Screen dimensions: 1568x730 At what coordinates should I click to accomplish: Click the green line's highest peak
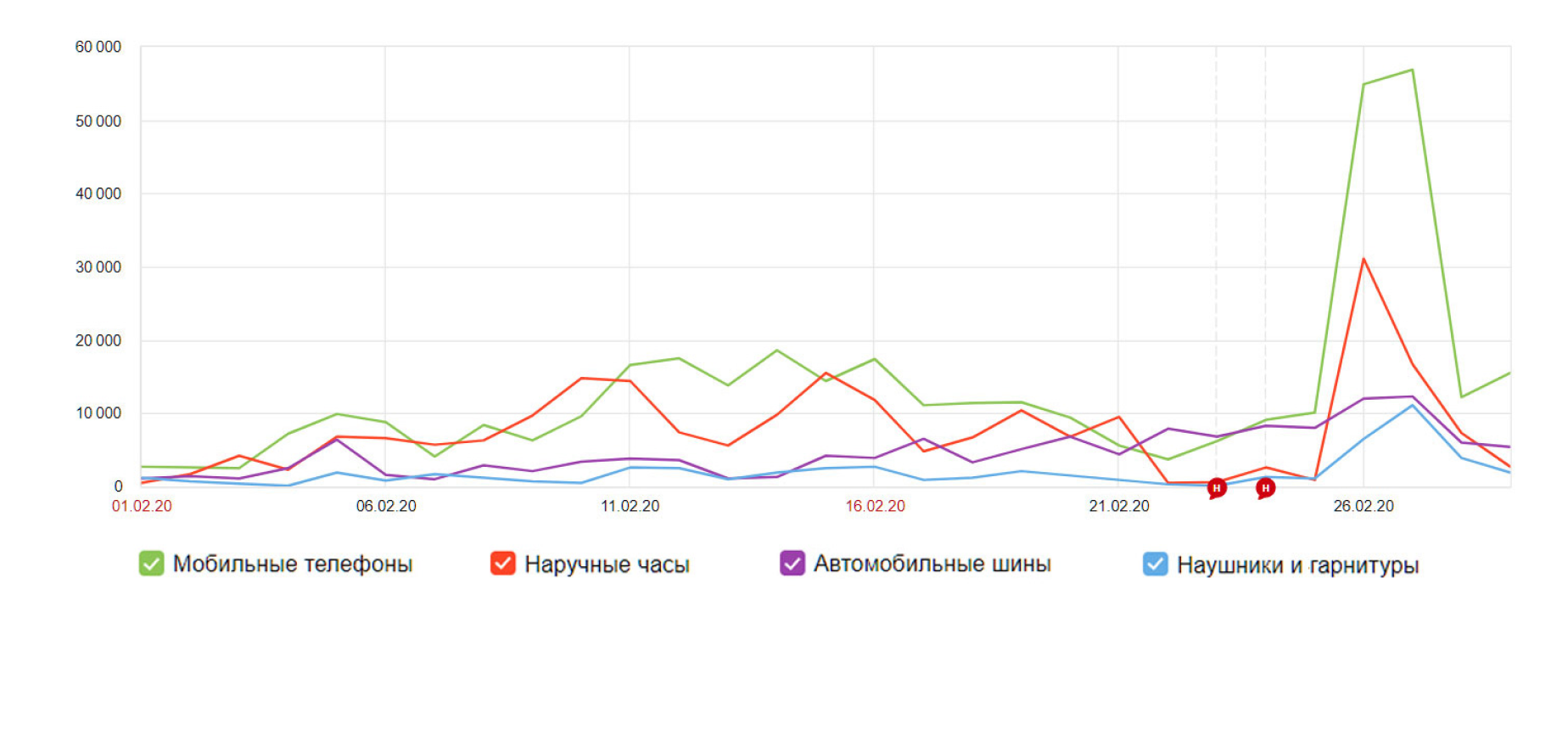click(1412, 70)
